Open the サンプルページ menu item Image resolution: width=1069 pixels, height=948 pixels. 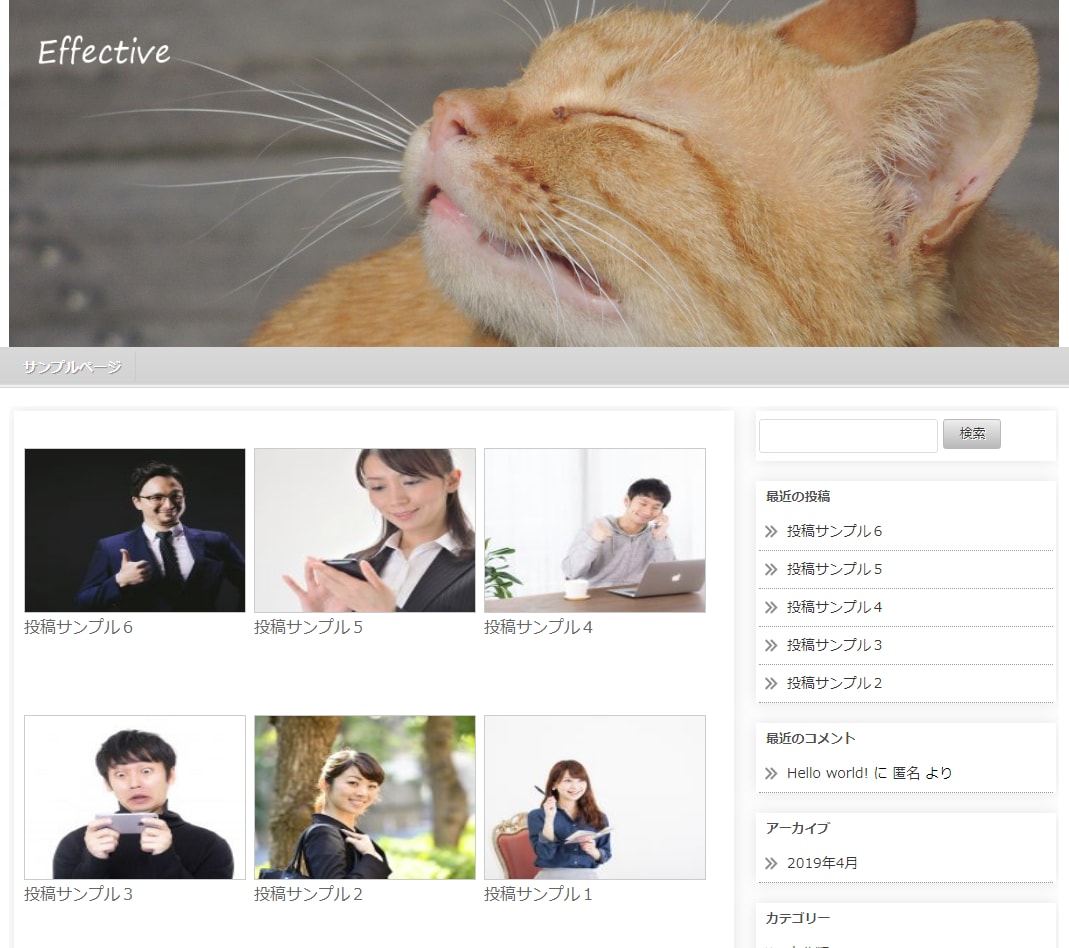[72, 367]
